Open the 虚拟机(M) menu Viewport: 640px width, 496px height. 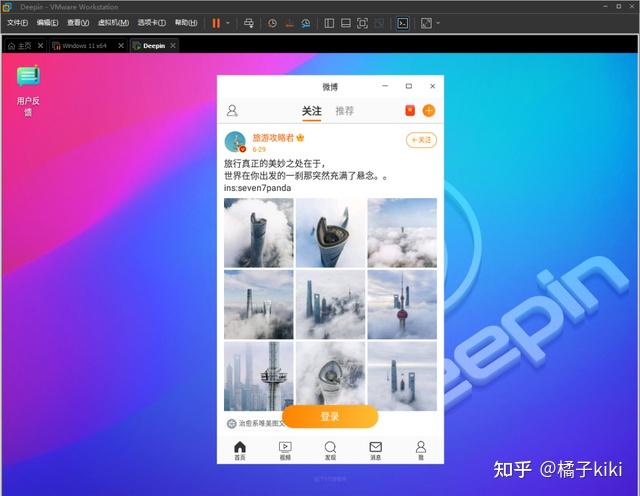113,23
